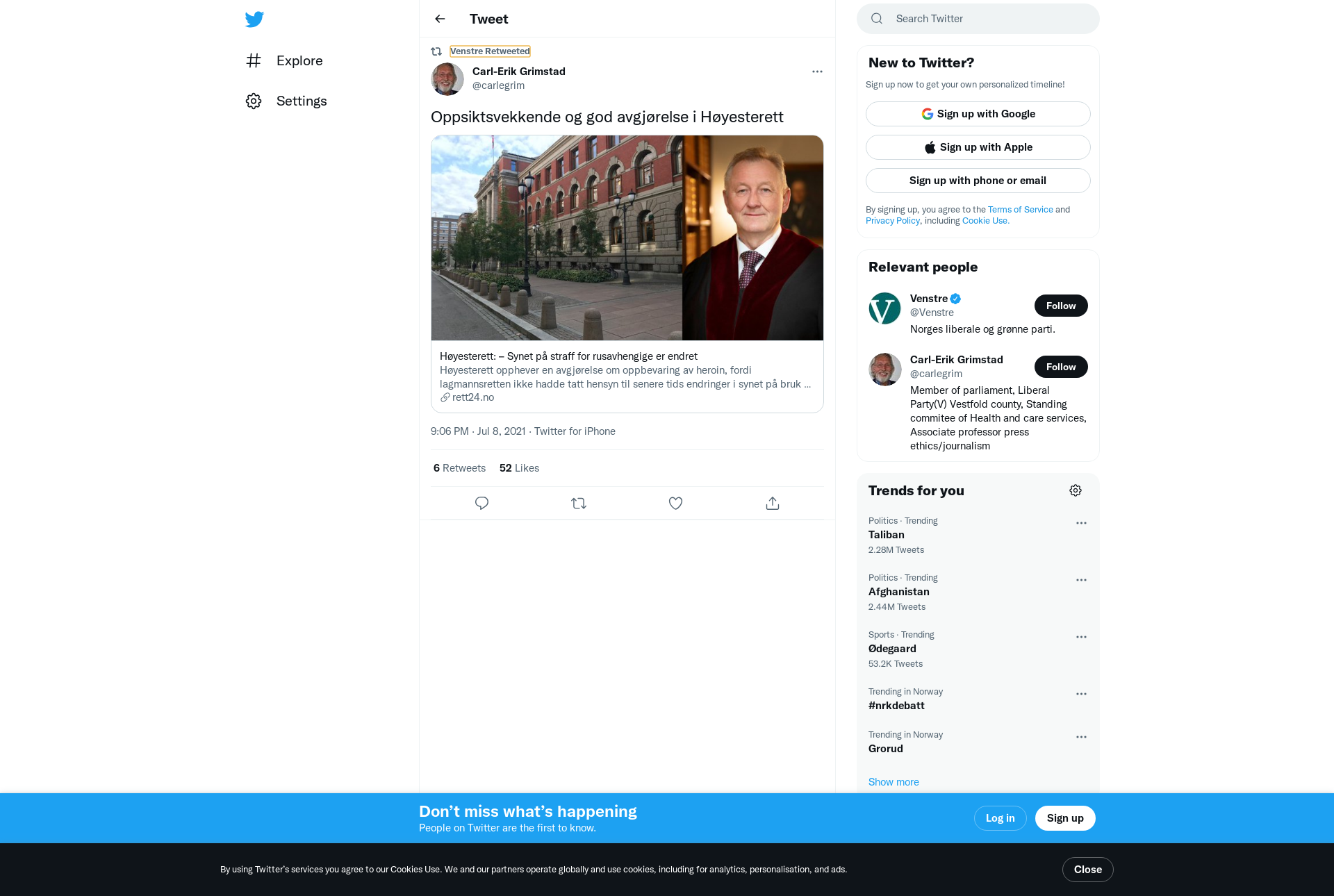Click the 9:06 PM · Jul 8, 2021 timestamp
1334x896 pixels.
coord(478,431)
